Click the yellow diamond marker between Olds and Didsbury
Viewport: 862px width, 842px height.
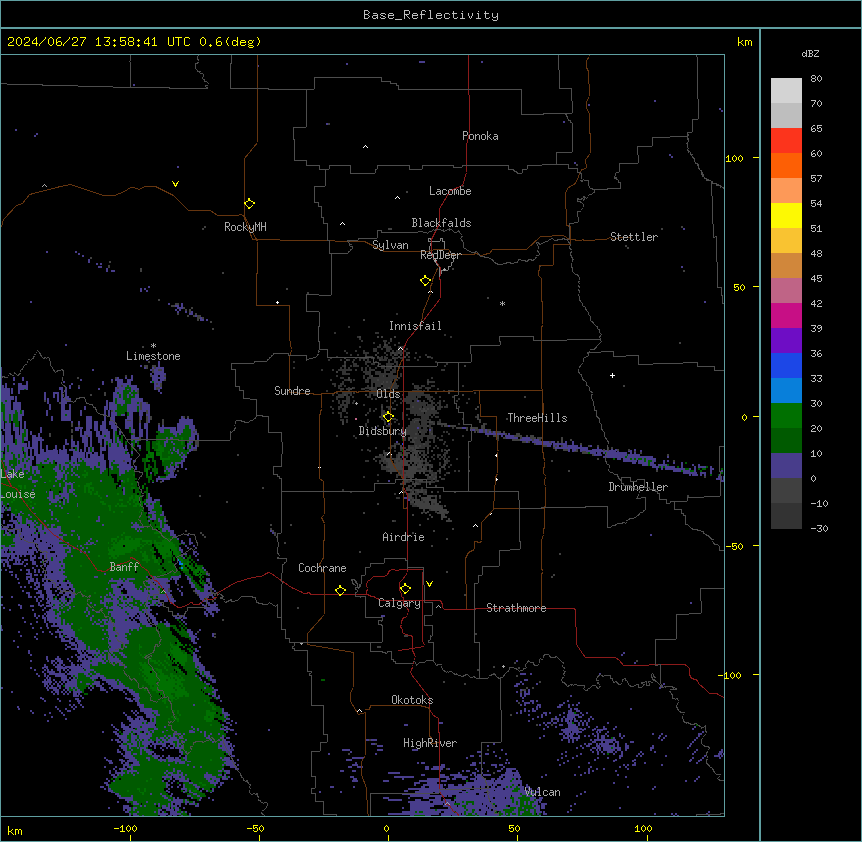pyautogui.click(x=388, y=417)
